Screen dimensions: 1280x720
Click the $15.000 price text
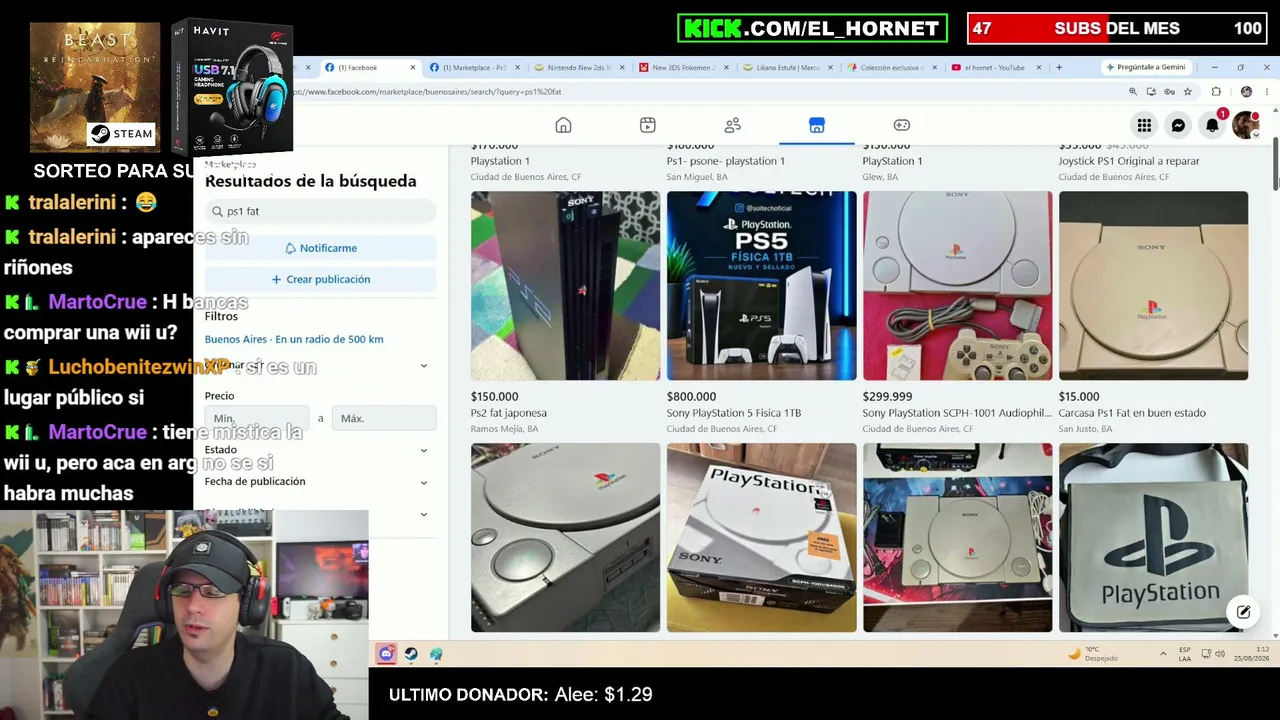[x=1079, y=397]
